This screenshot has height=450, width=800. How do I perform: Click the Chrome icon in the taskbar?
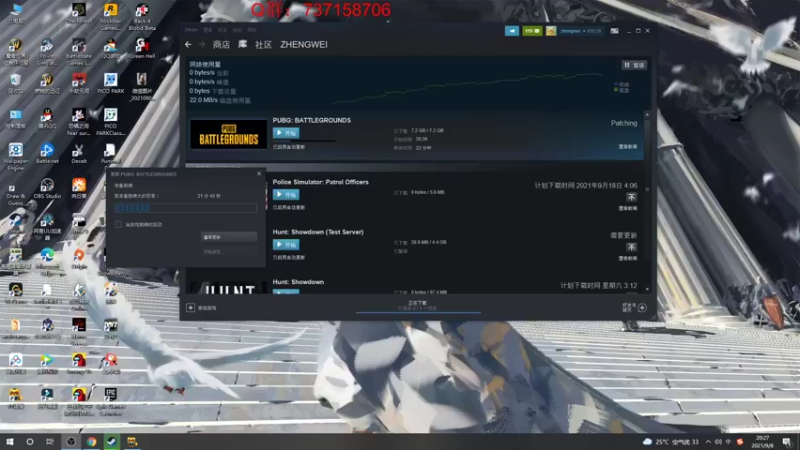[x=91, y=442]
